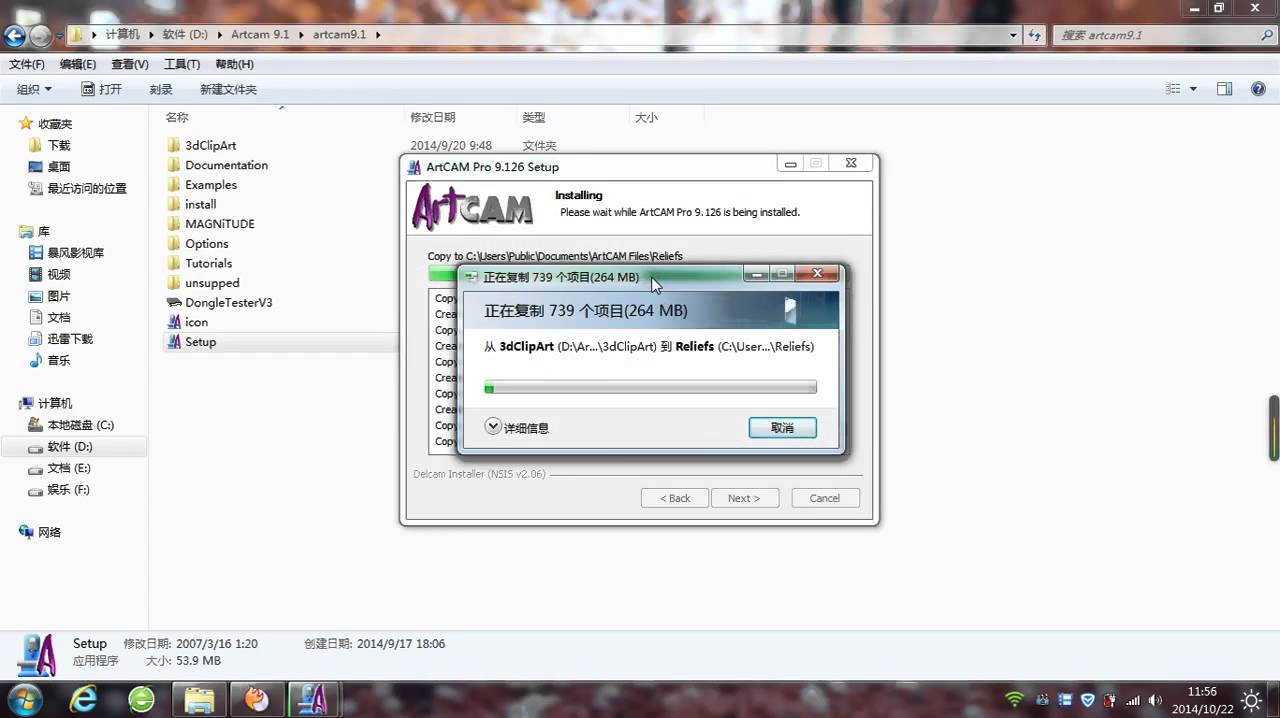Click Back in ArtCAM setup

[x=675, y=498]
